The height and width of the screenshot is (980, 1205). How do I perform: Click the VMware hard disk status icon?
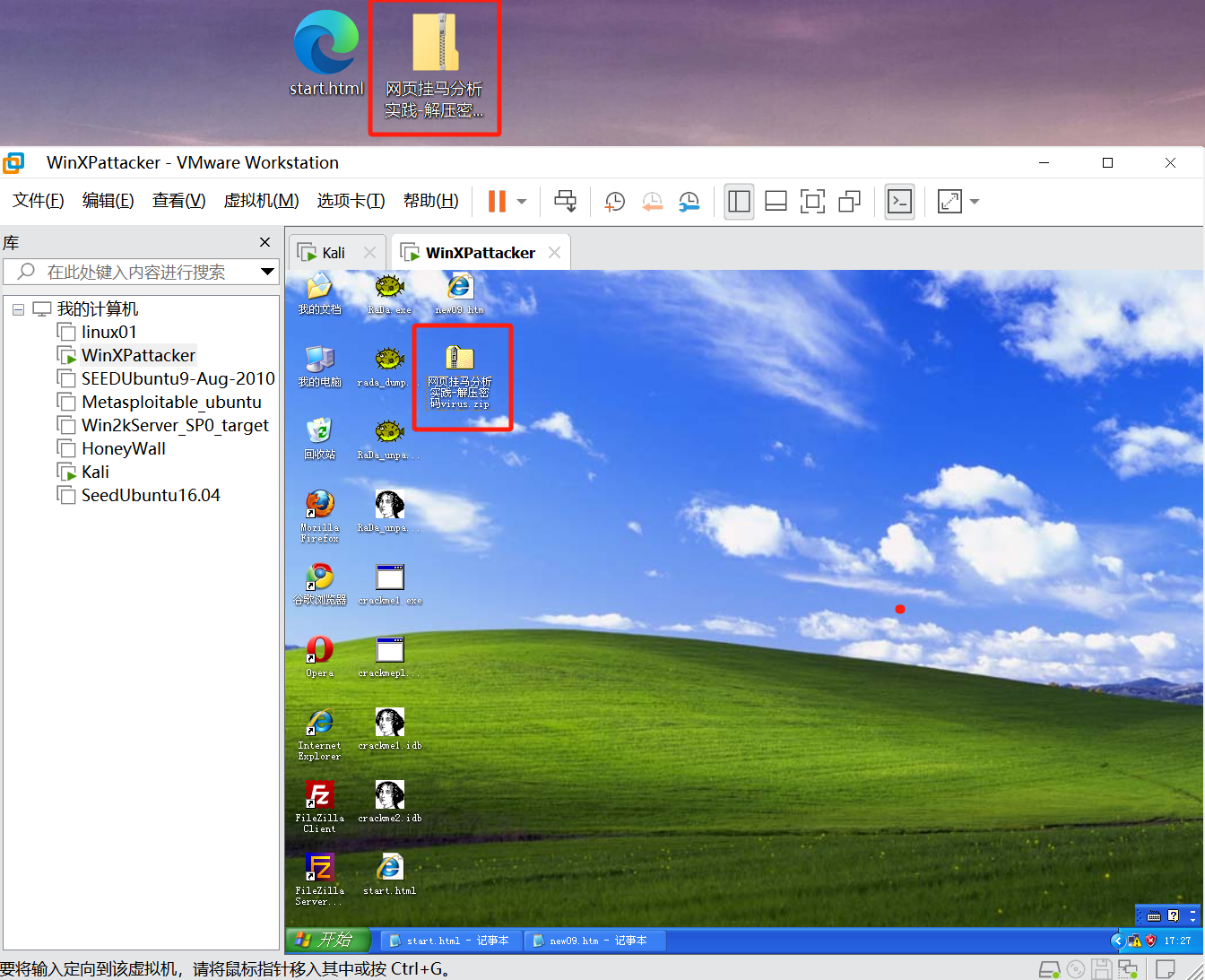(x=1048, y=969)
